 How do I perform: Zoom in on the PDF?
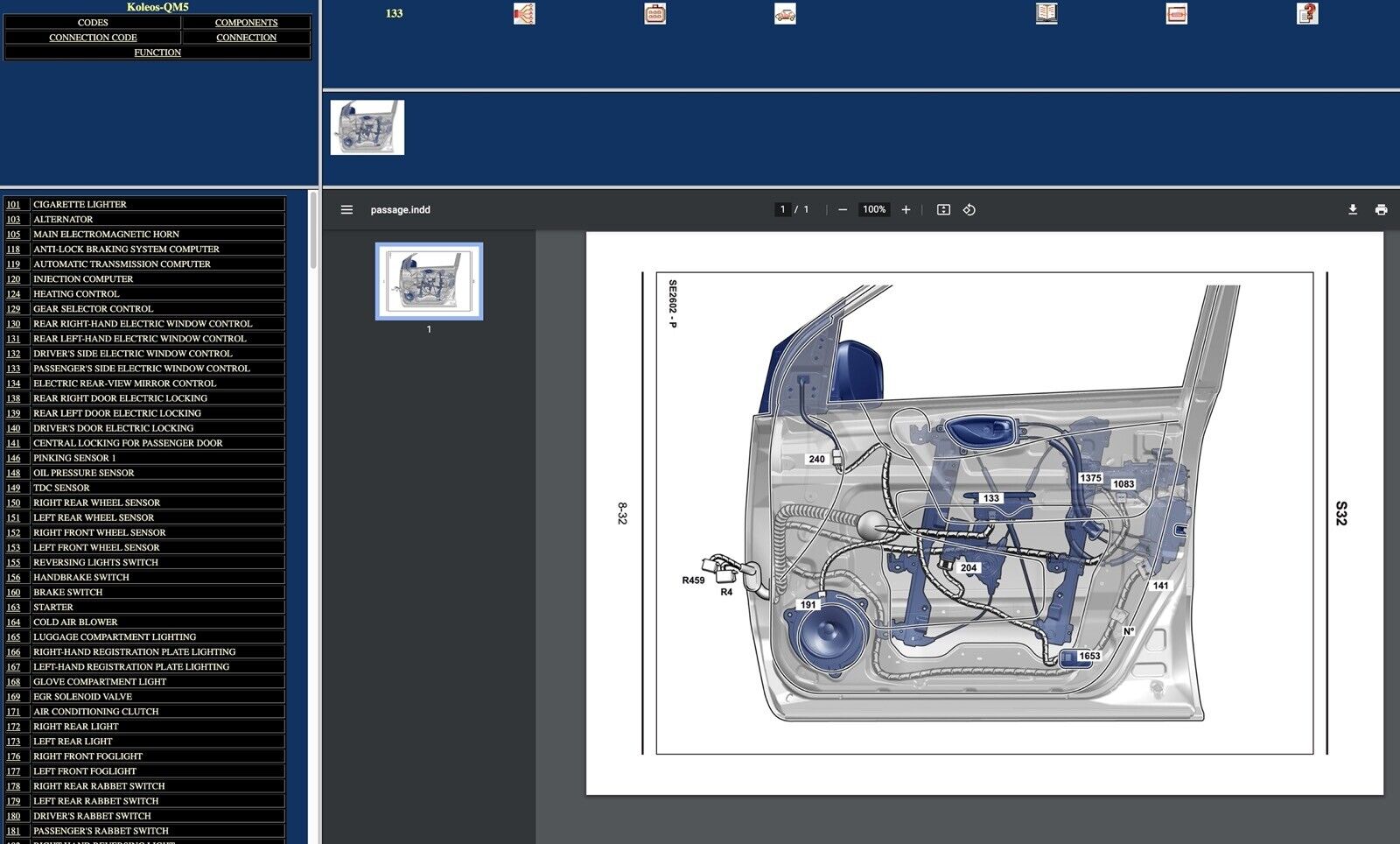906,210
